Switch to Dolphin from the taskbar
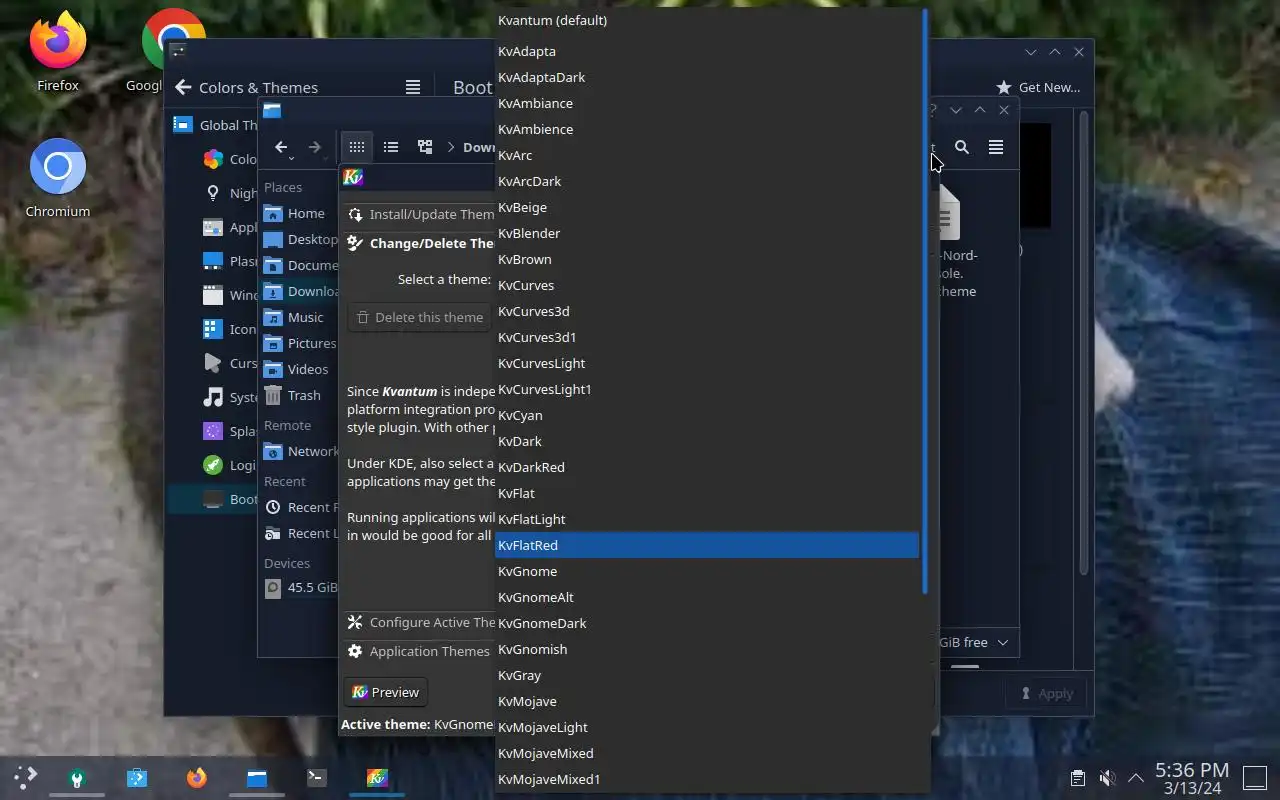1280x800 pixels. click(257, 777)
